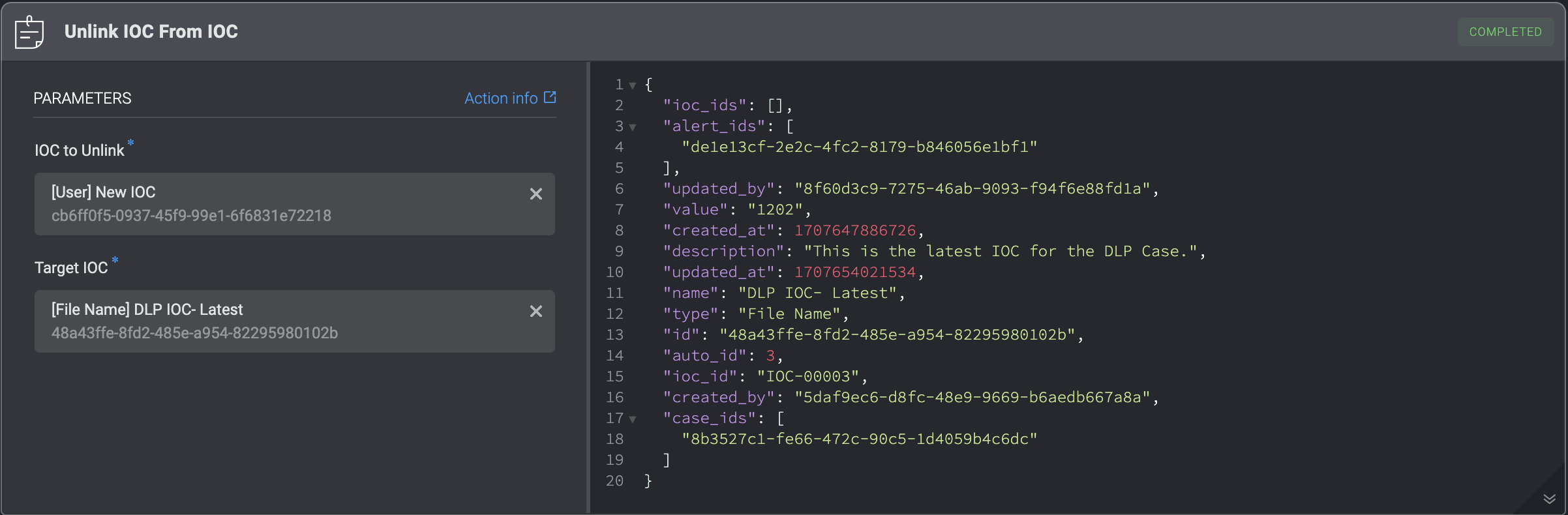1568x515 pixels.
Task: Click the created_by value 5daf9ec6-d8fc-48e9-9669-b6aedb667a8a
Action: coord(972,397)
